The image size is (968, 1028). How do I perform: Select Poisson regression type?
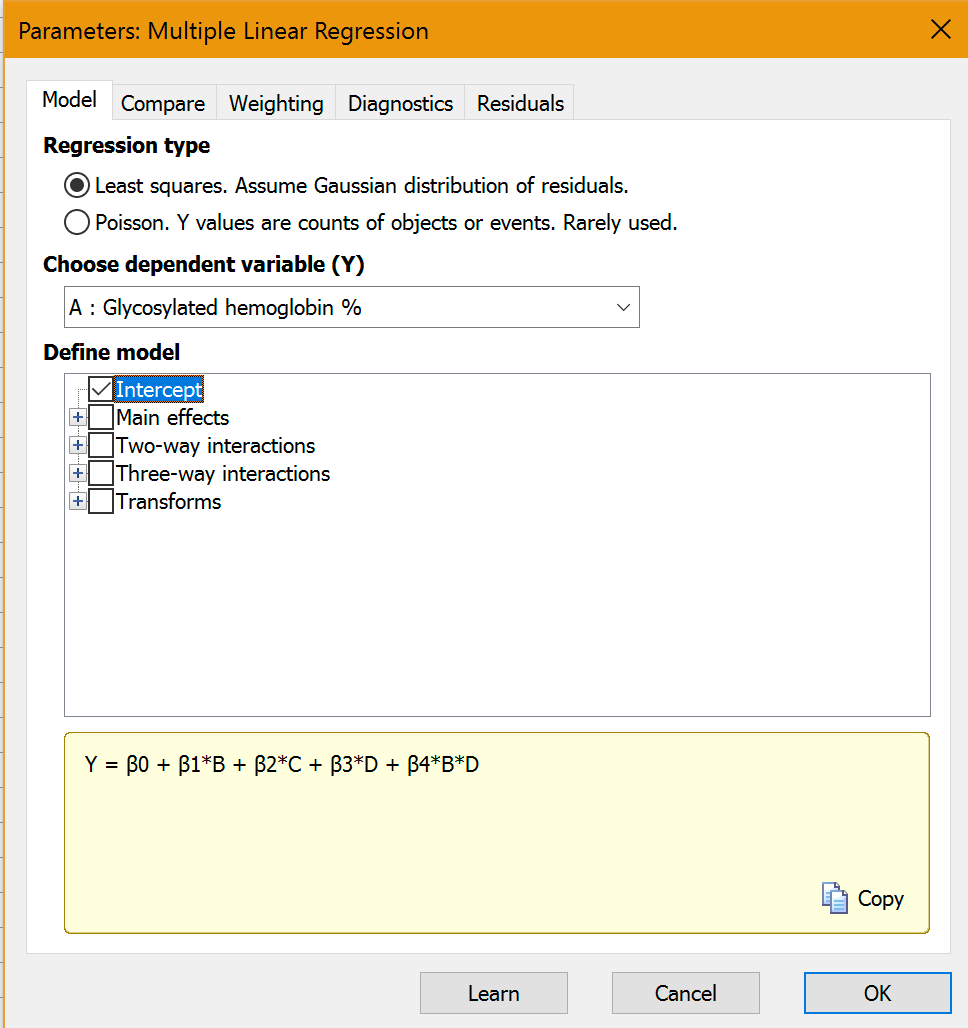coord(77,223)
